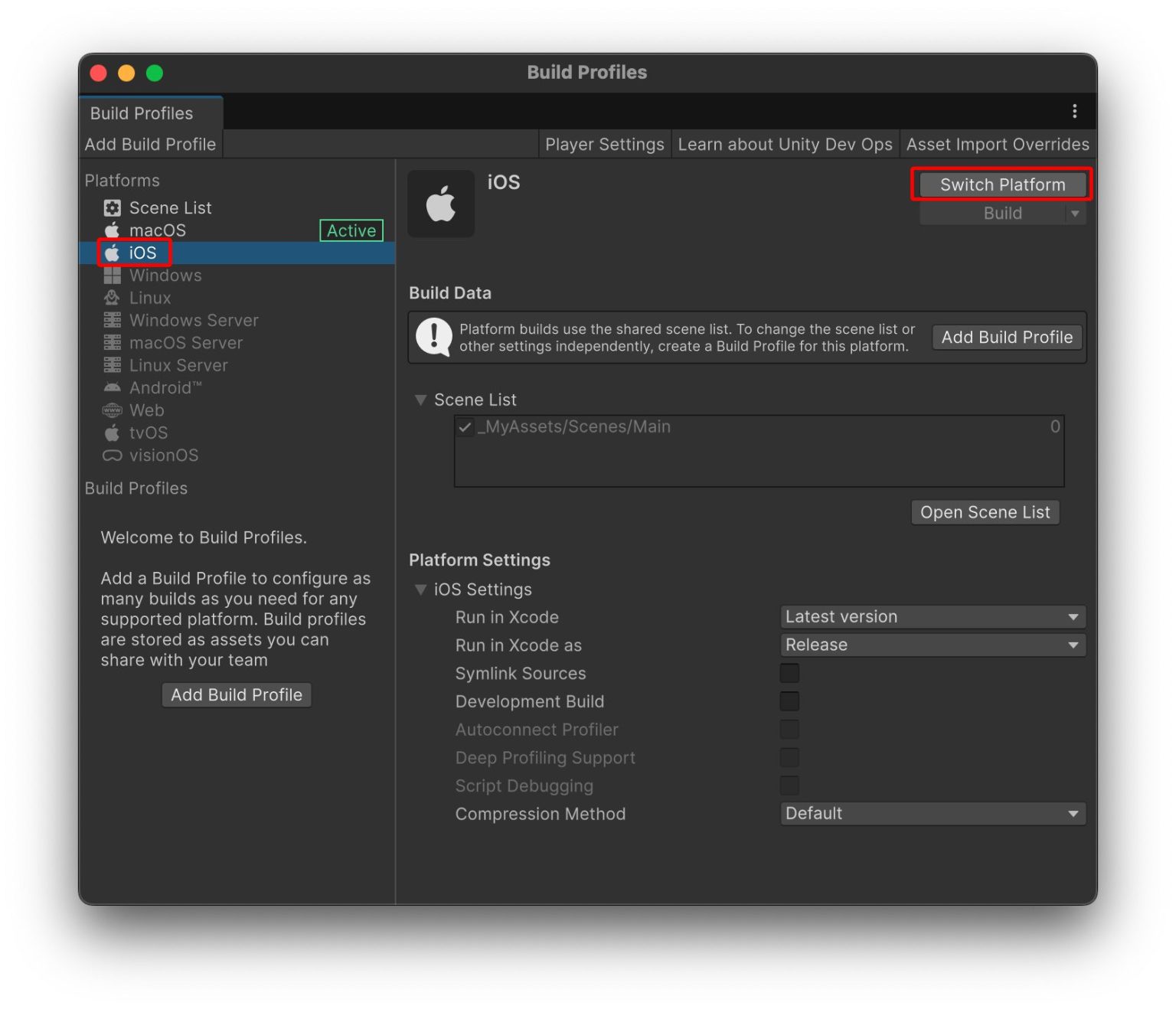The image size is (1176, 1009).
Task: Click the warning icon in Build Data
Action: pyautogui.click(x=433, y=337)
